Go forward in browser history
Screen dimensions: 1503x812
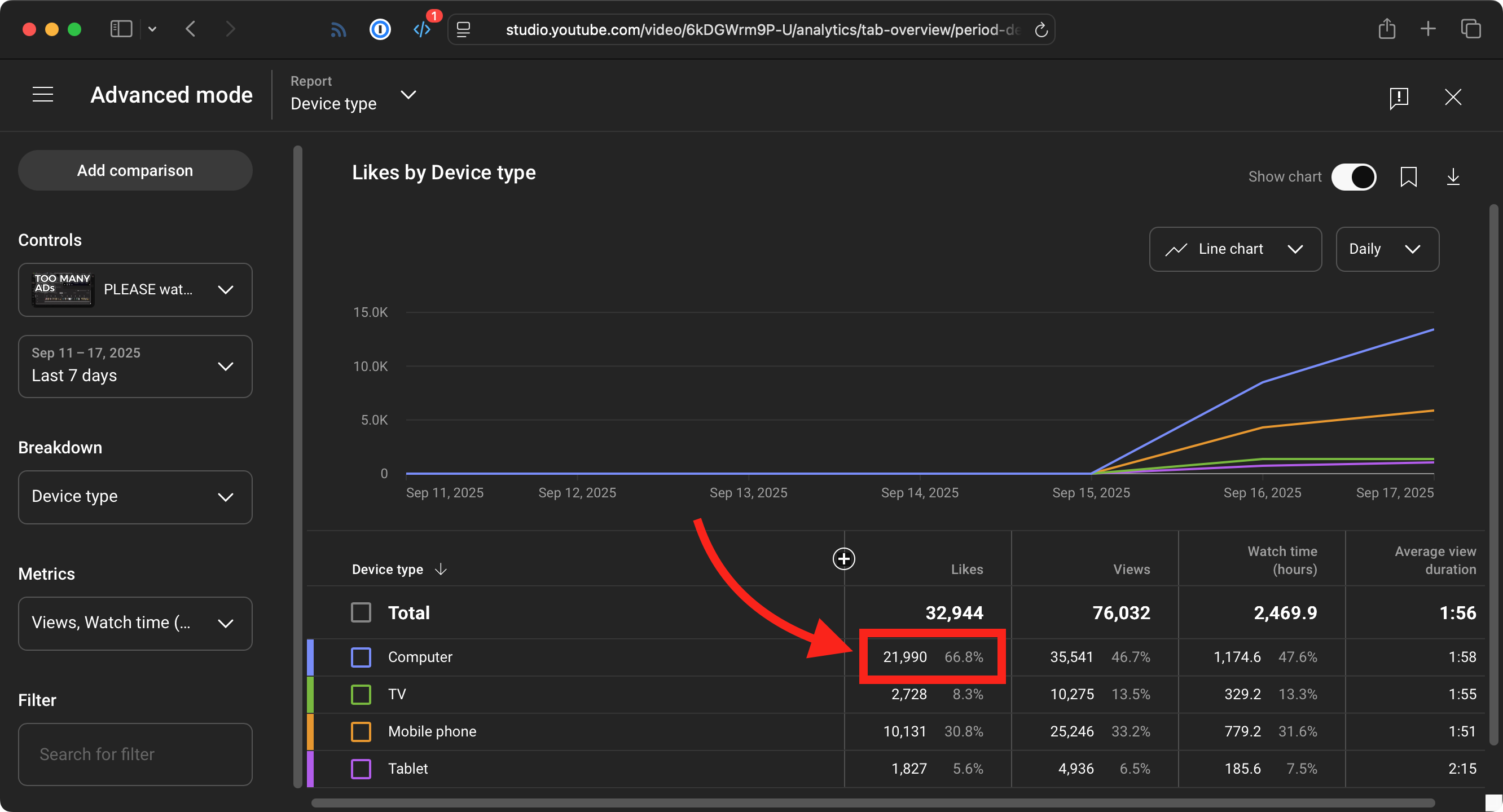pos(230,29)
